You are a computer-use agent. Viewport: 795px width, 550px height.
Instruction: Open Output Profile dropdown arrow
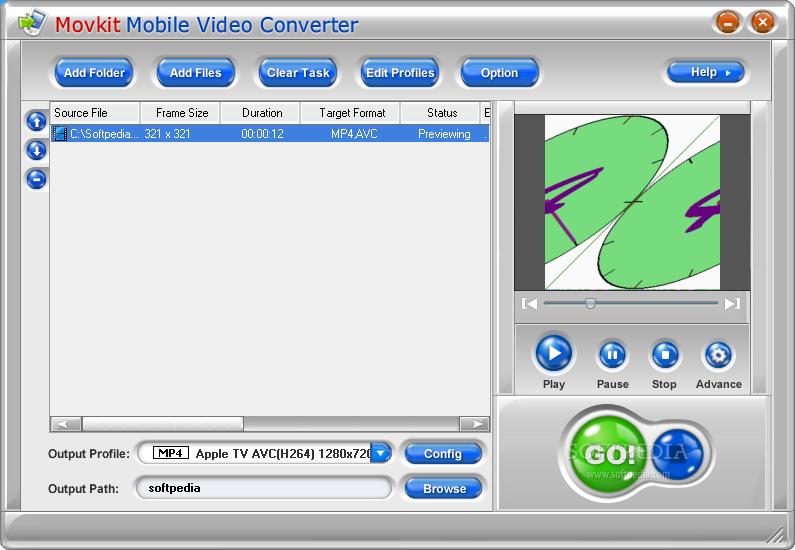tap(380, 453)
